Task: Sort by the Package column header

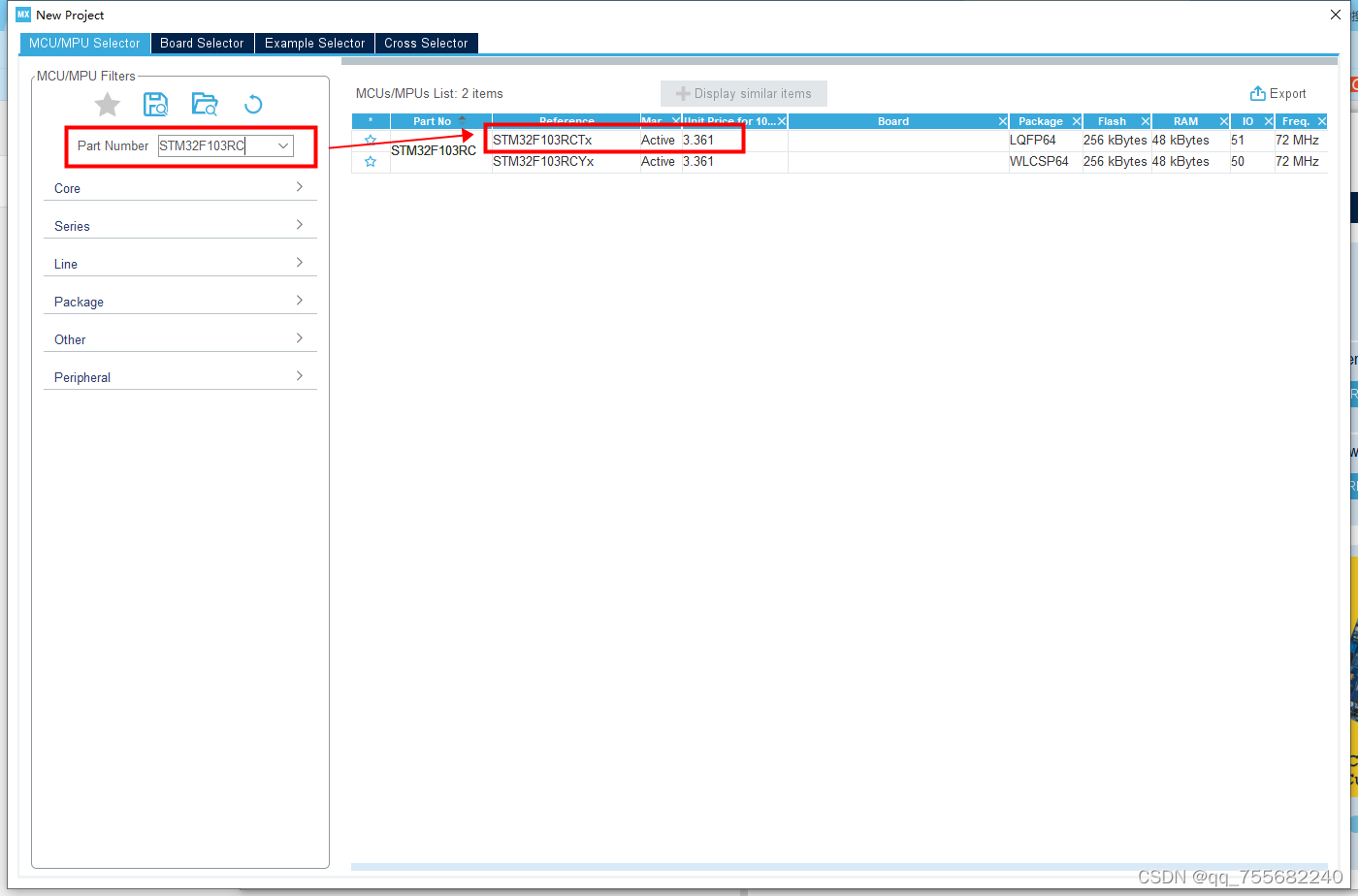Action: [1040, 121]
